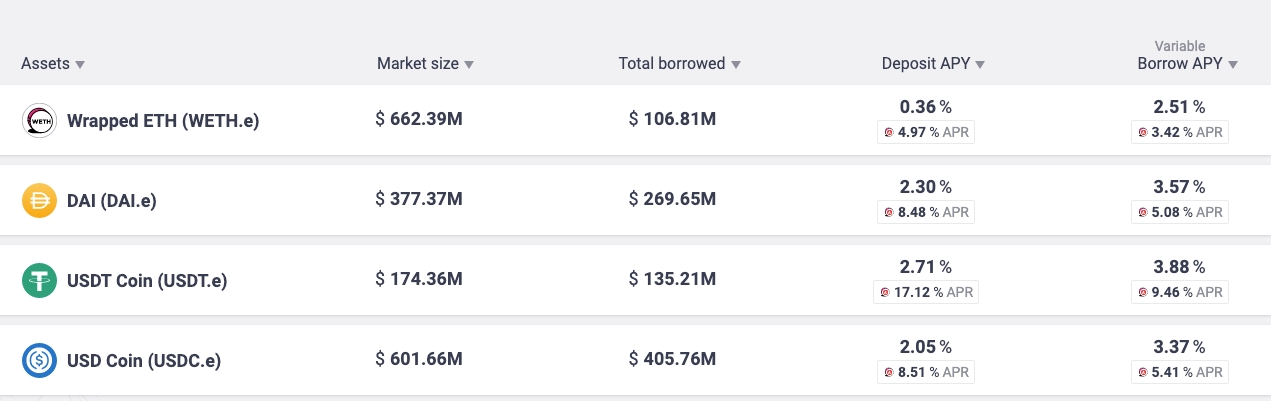Viewport: 1271px width, 401px height.
Task: Click reward icon beside WETH 4.97% APR
Action: (888, 132)
